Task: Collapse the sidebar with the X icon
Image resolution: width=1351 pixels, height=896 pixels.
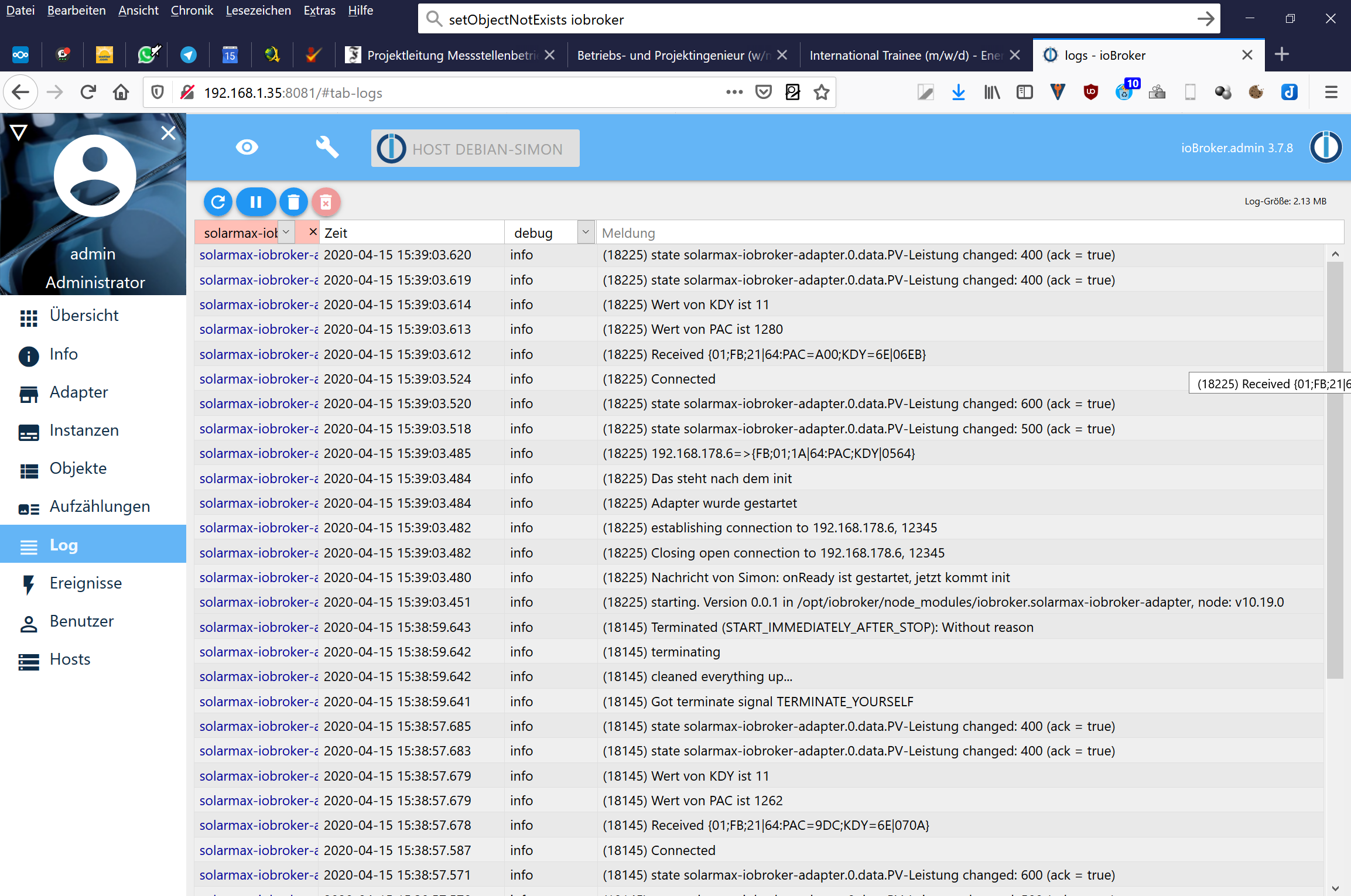Action: click(168, 133)
